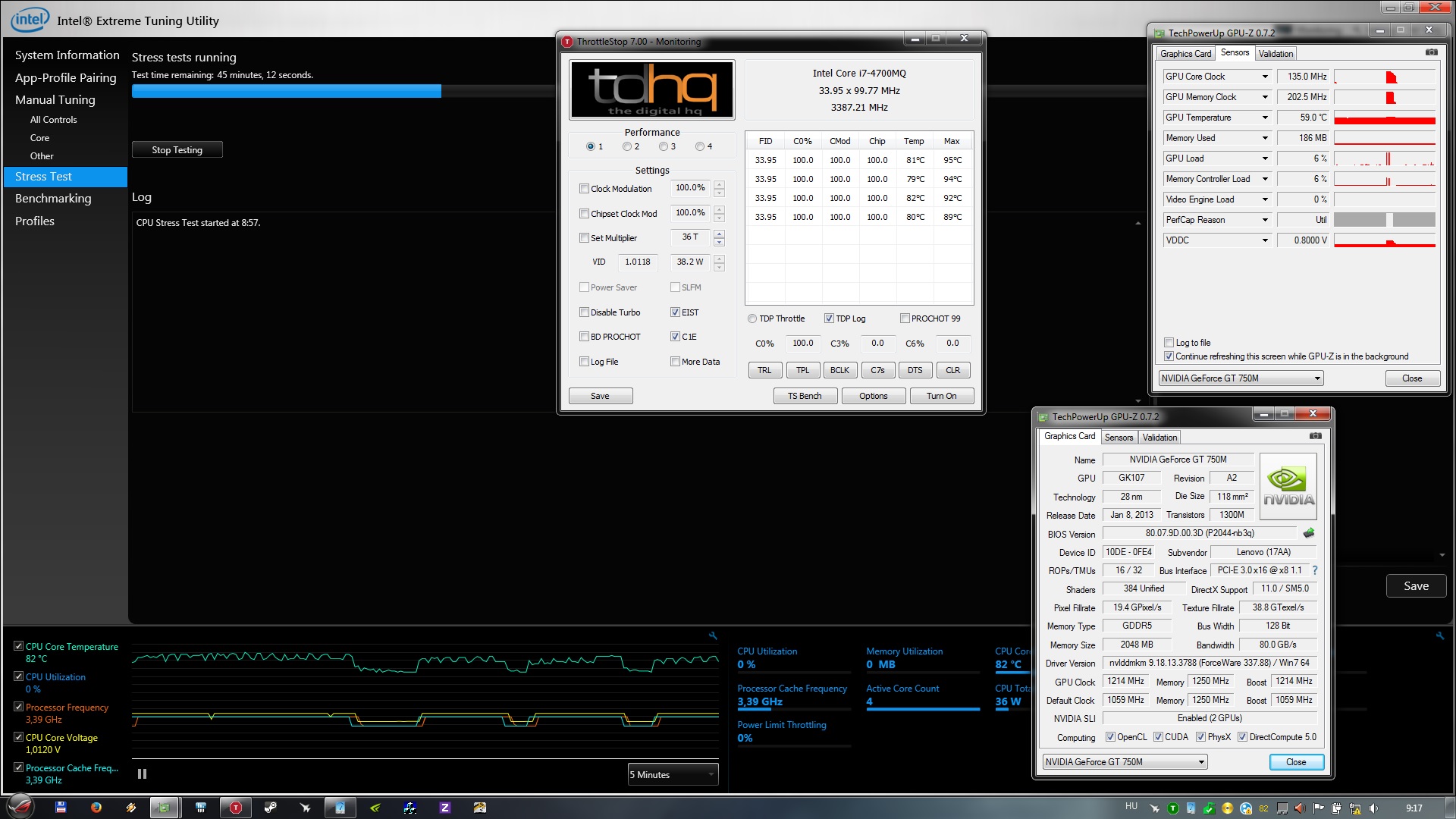Open the white volume tray icon
This screenshot has height=819, width=1456.
click(1373, 808)
